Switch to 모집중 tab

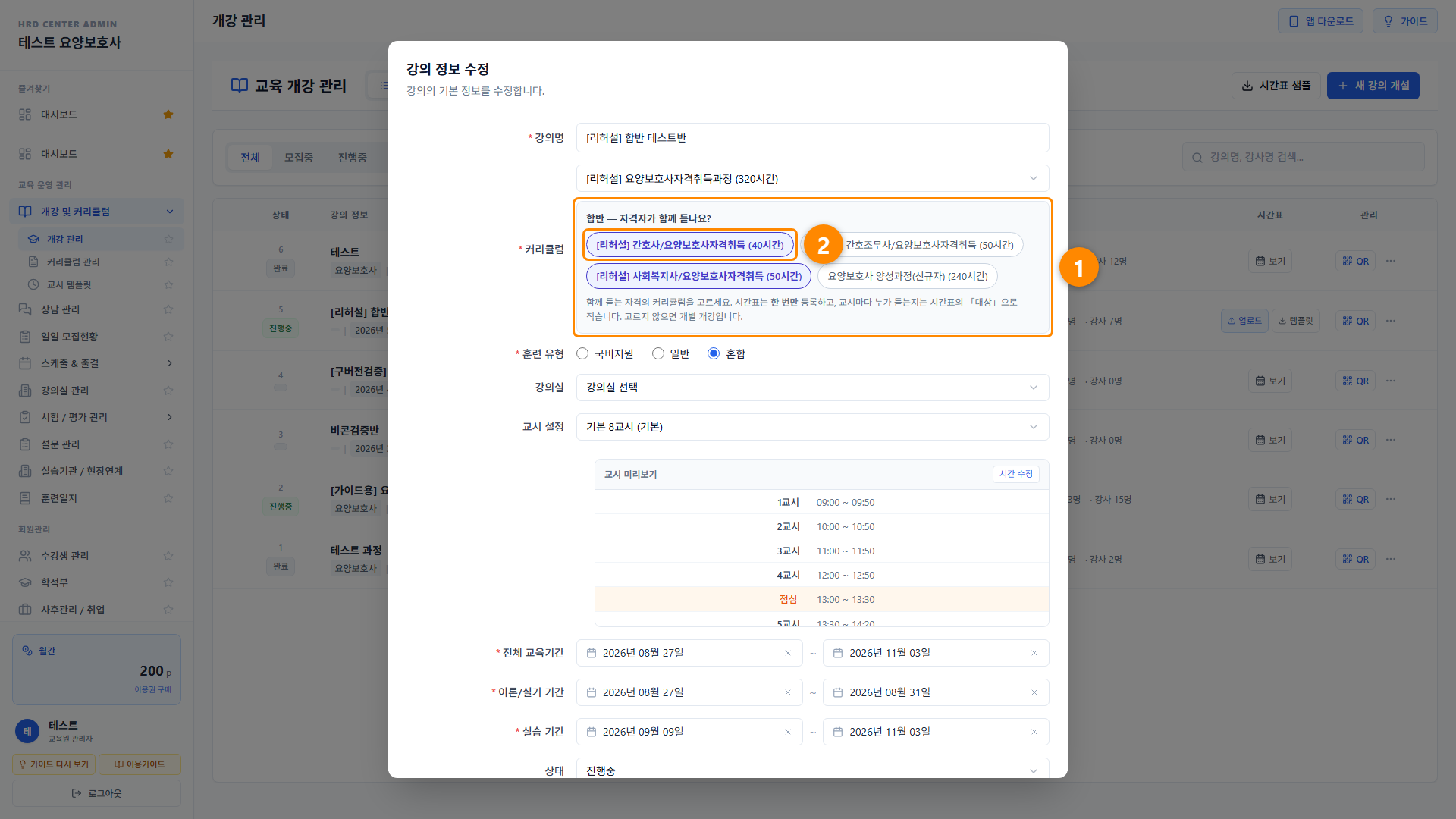point(299,158)
